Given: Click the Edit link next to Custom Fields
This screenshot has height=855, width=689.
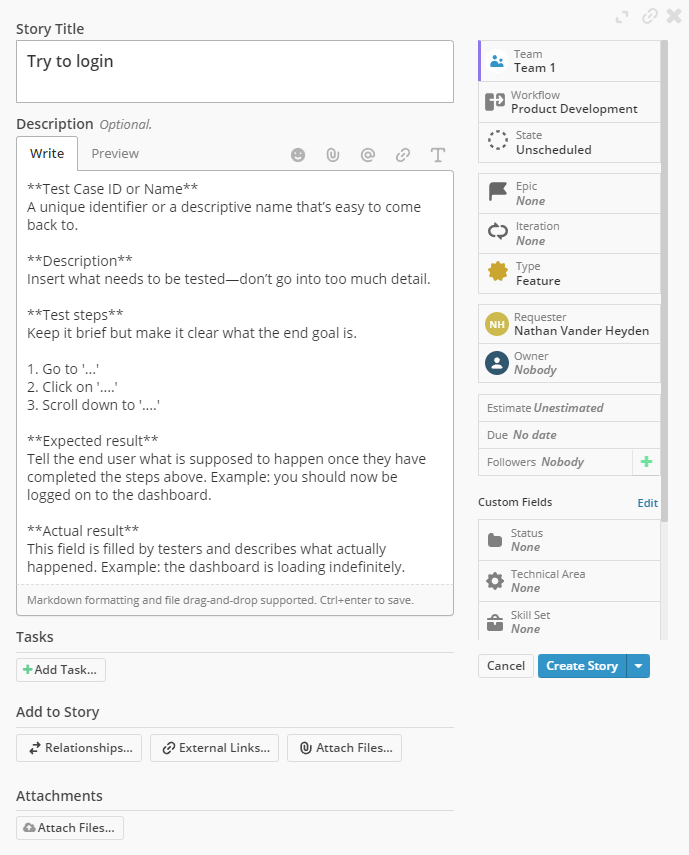Looking at the screenshot, I should point(647,503).
